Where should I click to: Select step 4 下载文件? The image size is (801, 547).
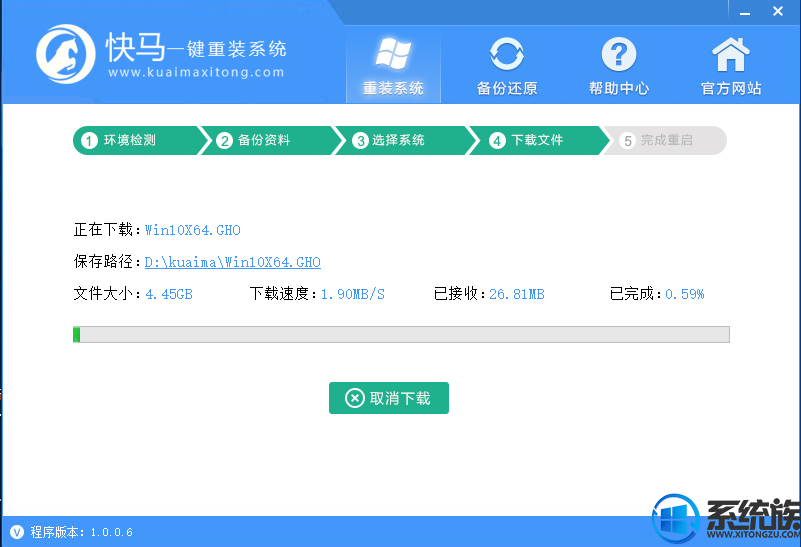pos(537,140)
